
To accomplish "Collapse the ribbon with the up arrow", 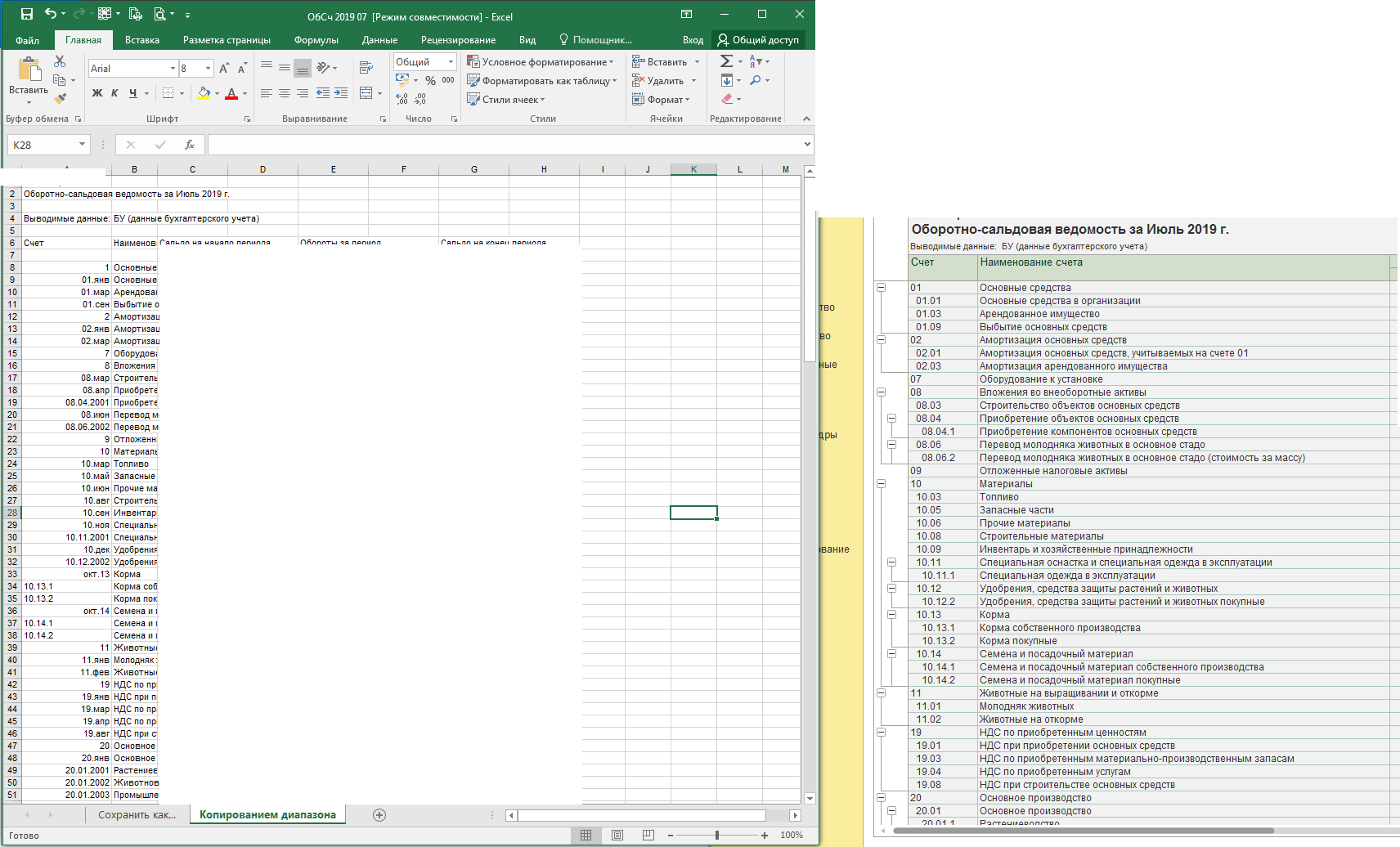I will tap(807, 119).
